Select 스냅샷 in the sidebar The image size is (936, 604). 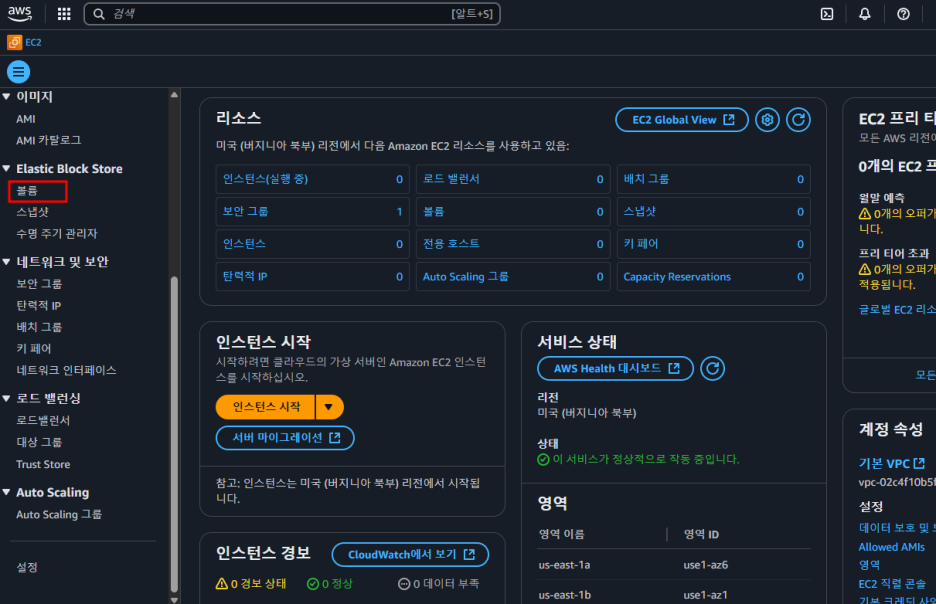pyautogui.click(x=32, y=212)
